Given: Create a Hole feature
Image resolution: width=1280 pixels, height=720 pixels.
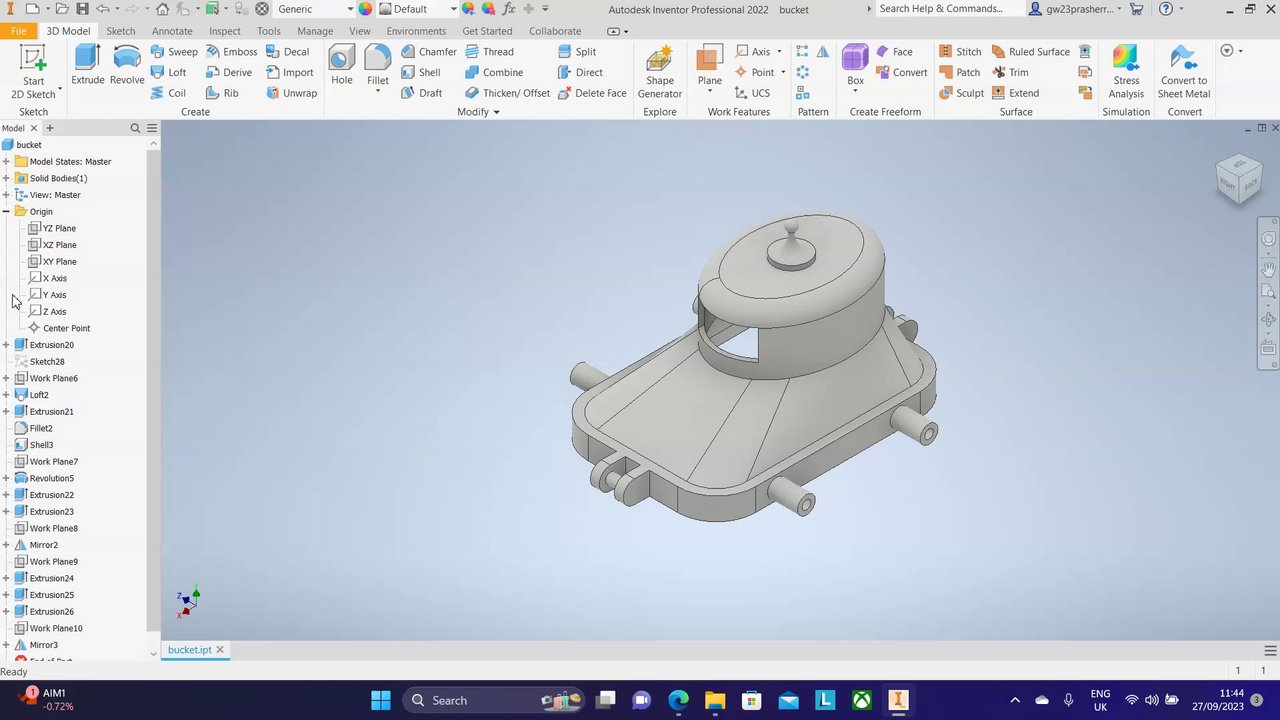Looking at the screenshot, I should click(x=342, y=65).
